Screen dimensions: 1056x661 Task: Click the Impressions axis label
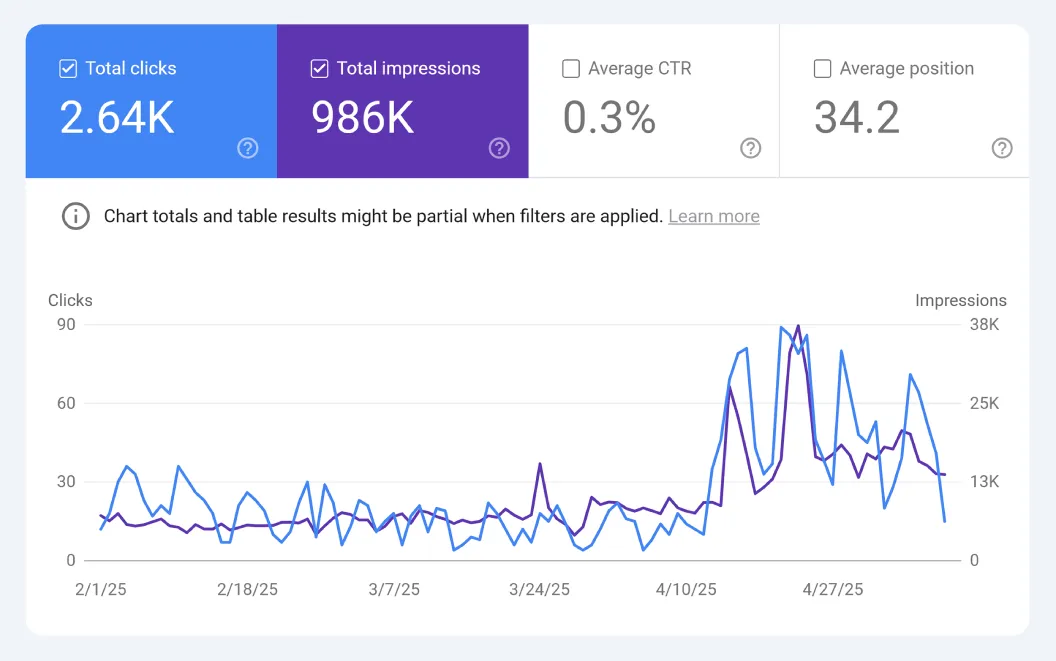(961, 300)
